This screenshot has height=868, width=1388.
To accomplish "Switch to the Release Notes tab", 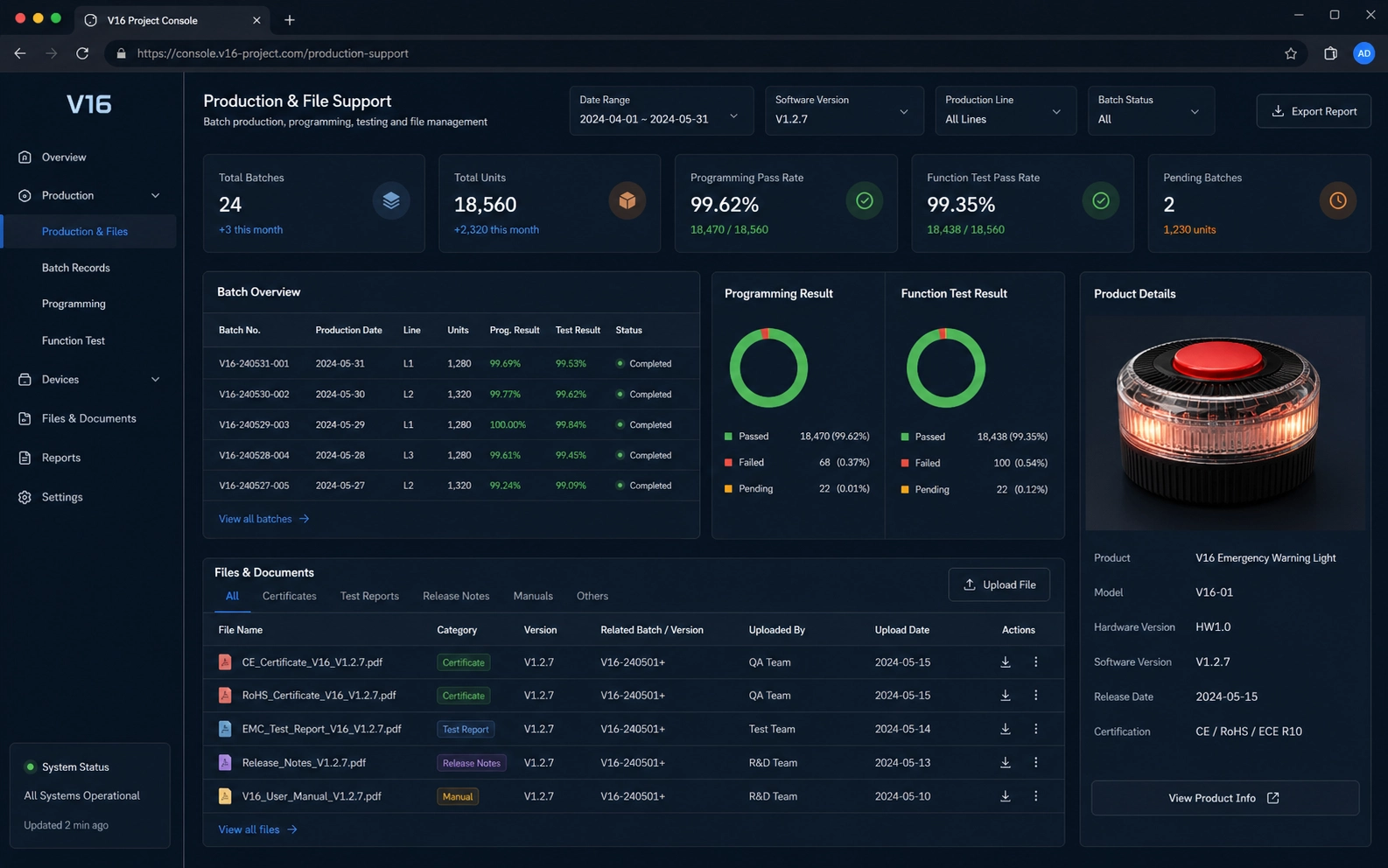I will 456,596.
